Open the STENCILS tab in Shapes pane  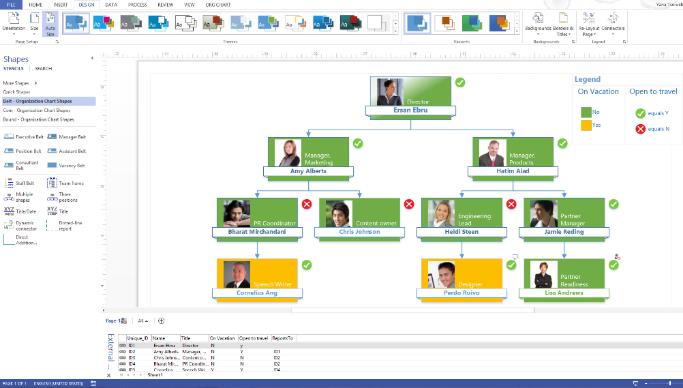(14, 68)
